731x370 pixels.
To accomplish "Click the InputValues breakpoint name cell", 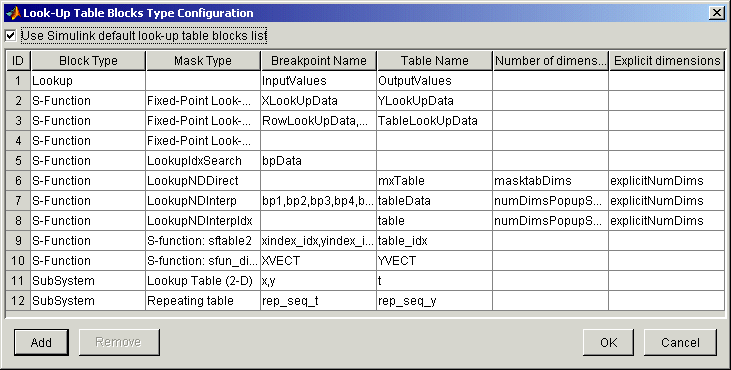I will click(319, 81).
